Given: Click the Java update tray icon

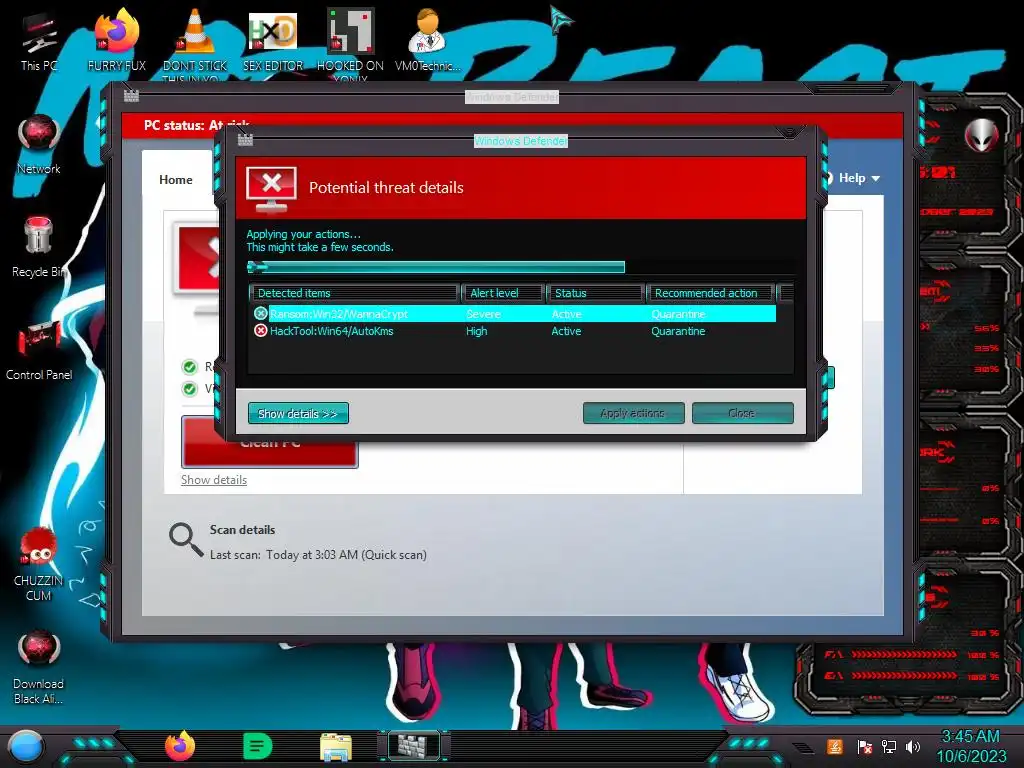Looking at the screenshot, I should tap(834, 747).
